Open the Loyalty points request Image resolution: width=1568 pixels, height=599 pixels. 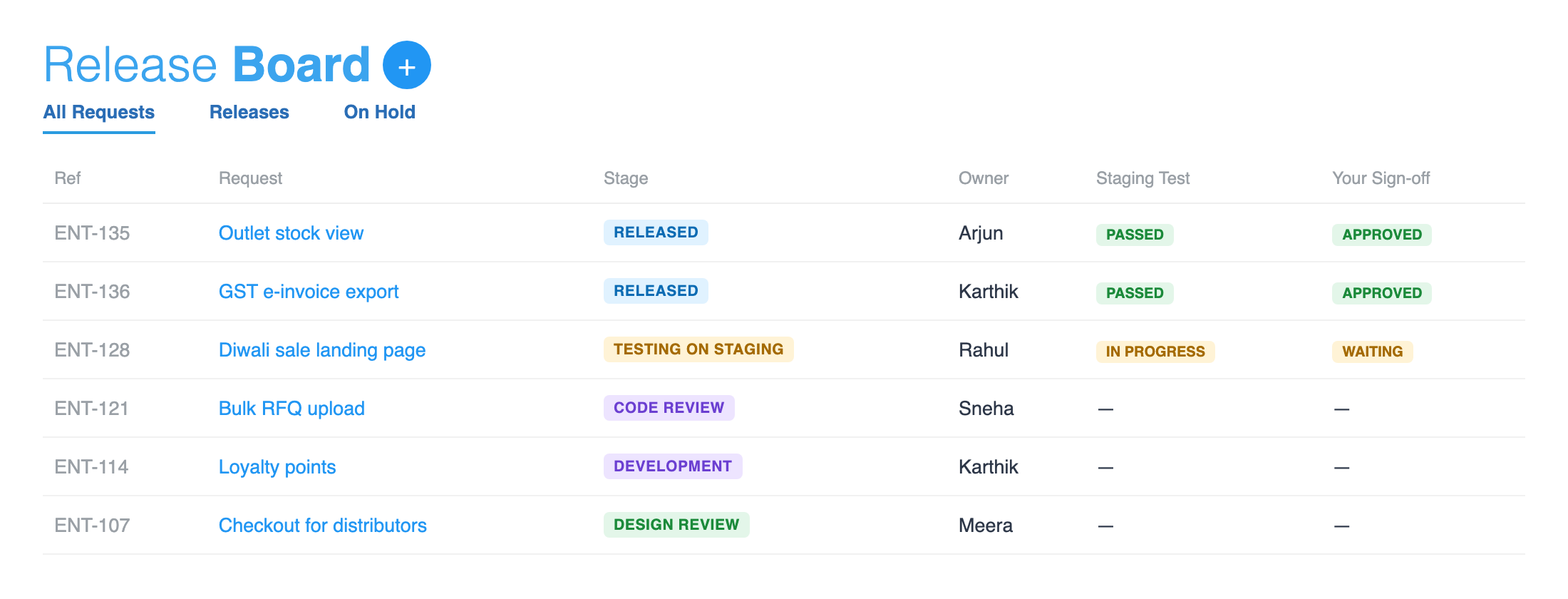tap(277, 467)
